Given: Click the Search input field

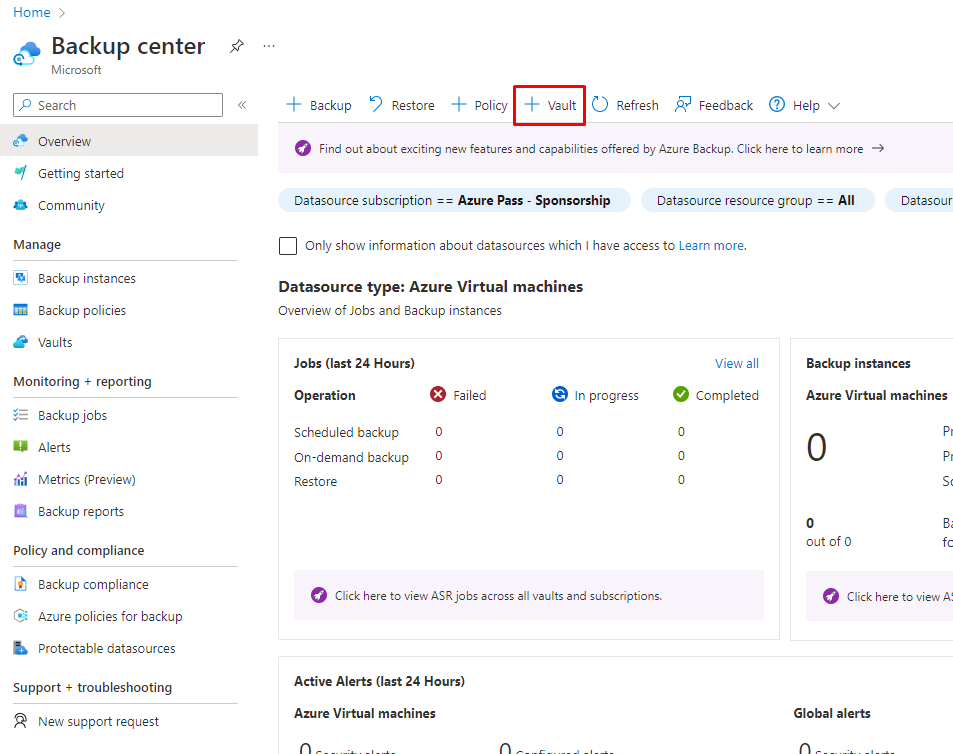Looking at the screenshot, I should pos(118,105).
